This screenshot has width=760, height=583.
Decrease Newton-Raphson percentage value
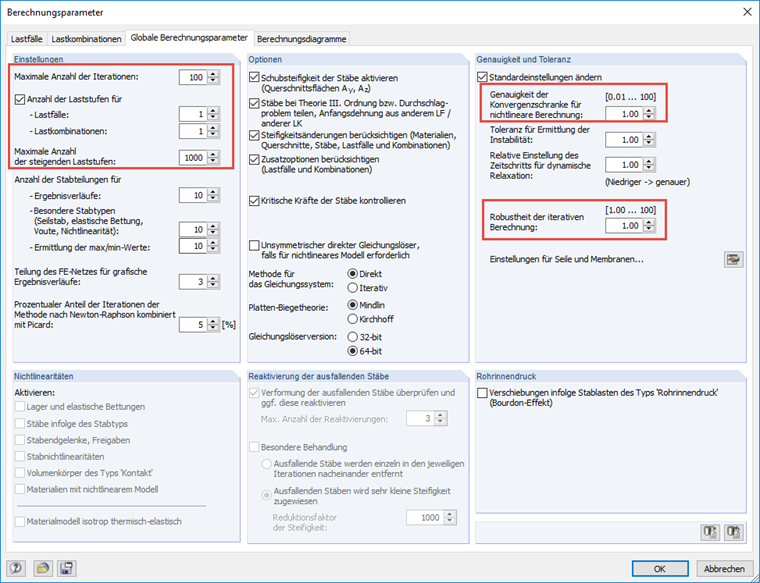pyautogui.click(x=213, y=328)
